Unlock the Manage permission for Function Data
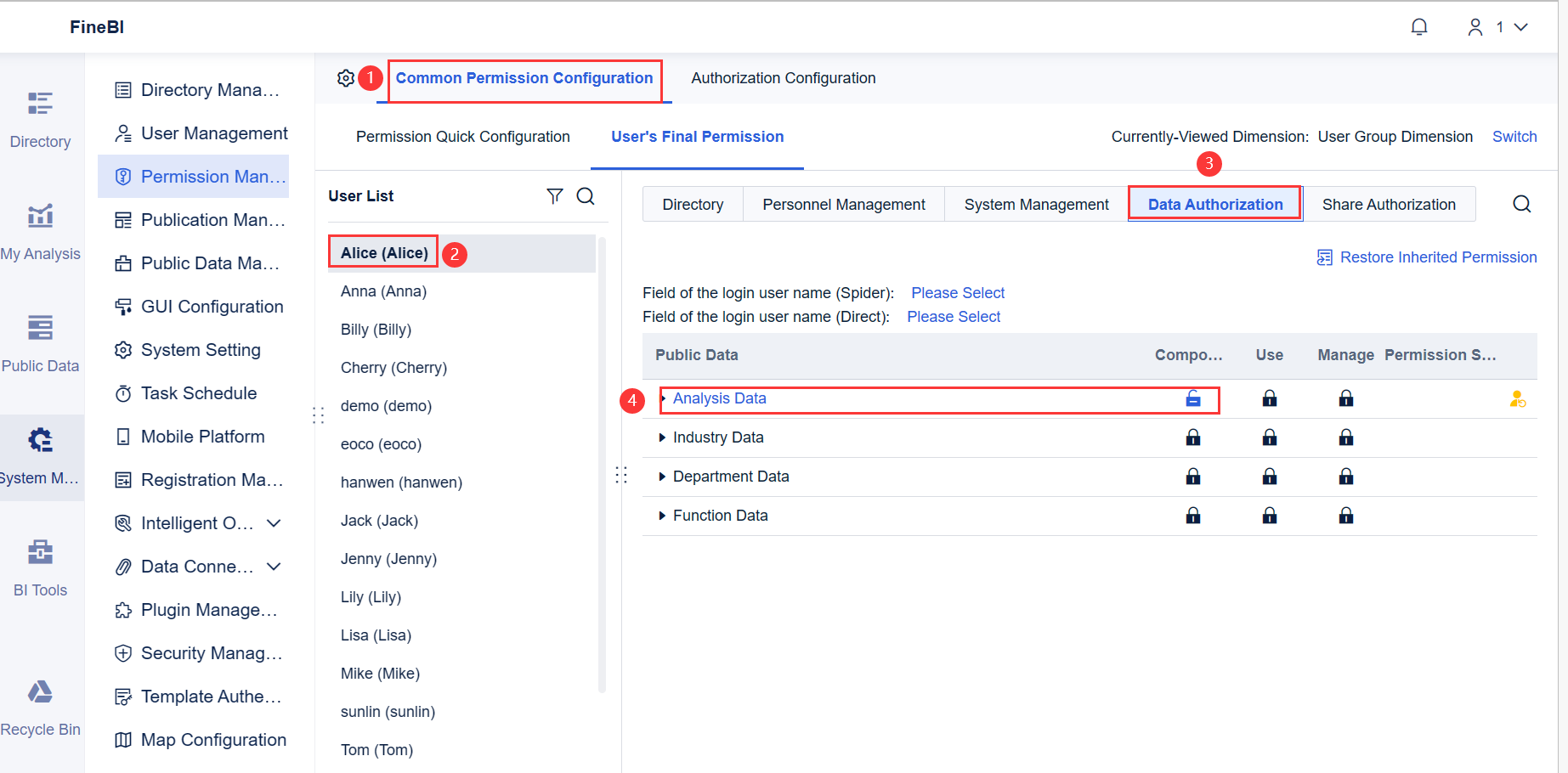Screen dimensions: 1568x773 [x=1346, y=515]
